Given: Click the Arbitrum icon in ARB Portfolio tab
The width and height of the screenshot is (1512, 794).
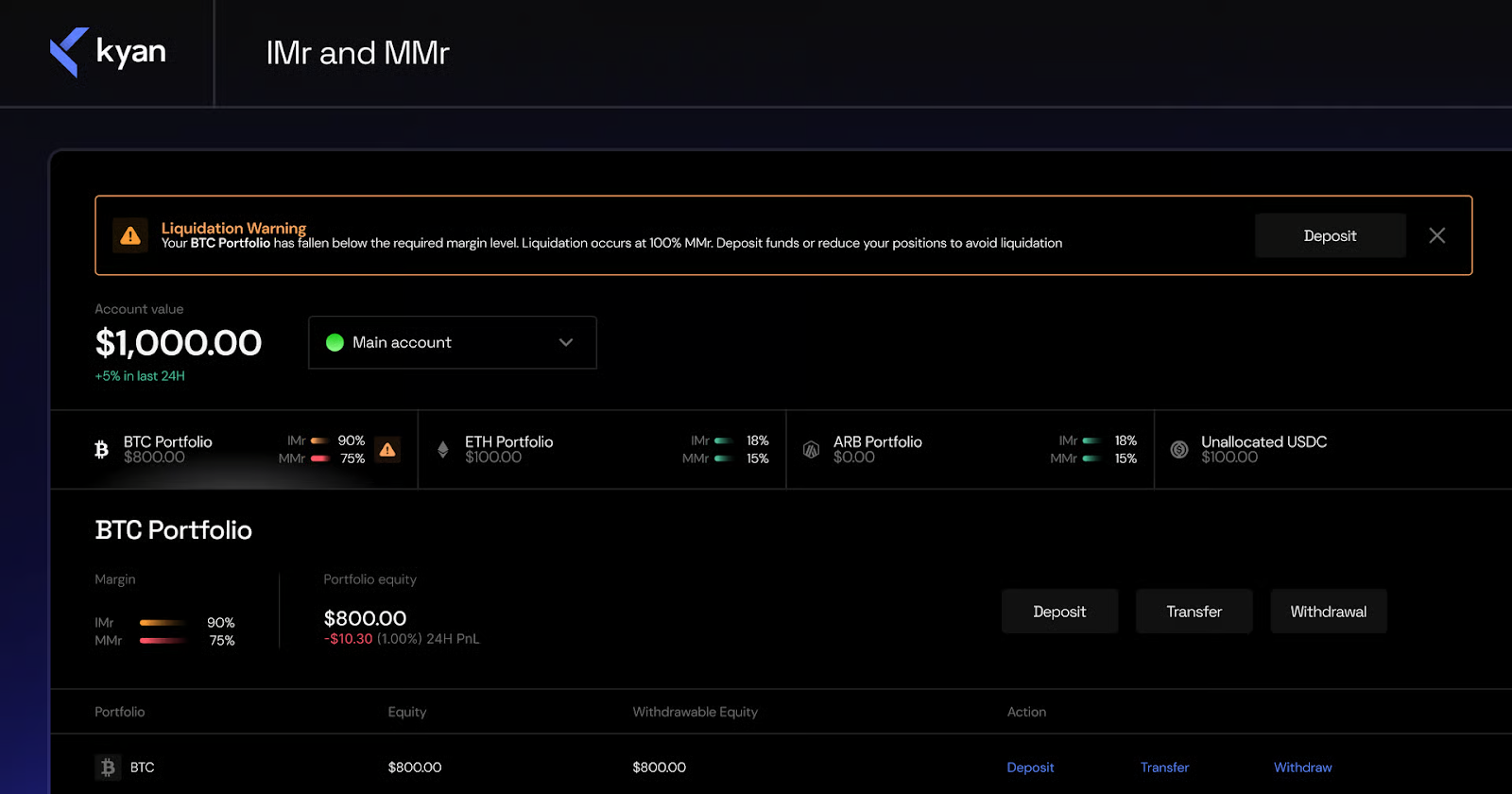Looking at the screenshot, I should (811, 450).
